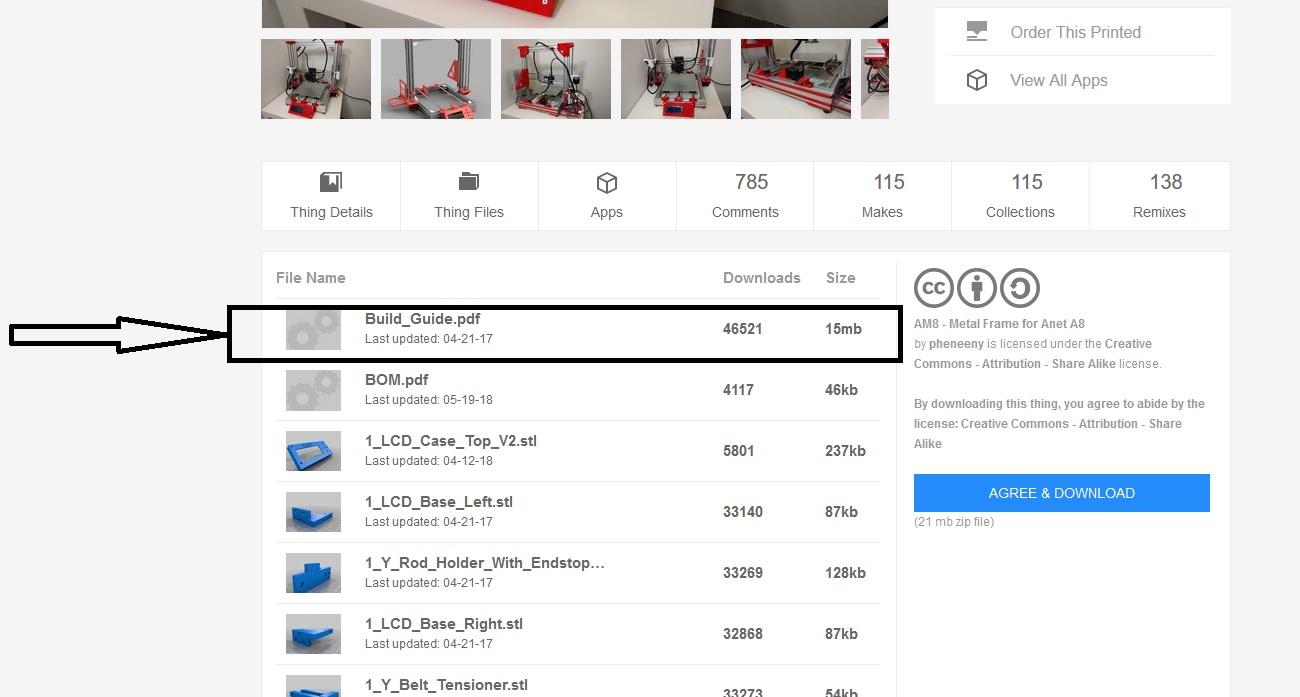This screenshot has height=697, width=1300.
Task: Show the 115 Collections tab
Action: pyautogui.click(x=1020, y=195)
